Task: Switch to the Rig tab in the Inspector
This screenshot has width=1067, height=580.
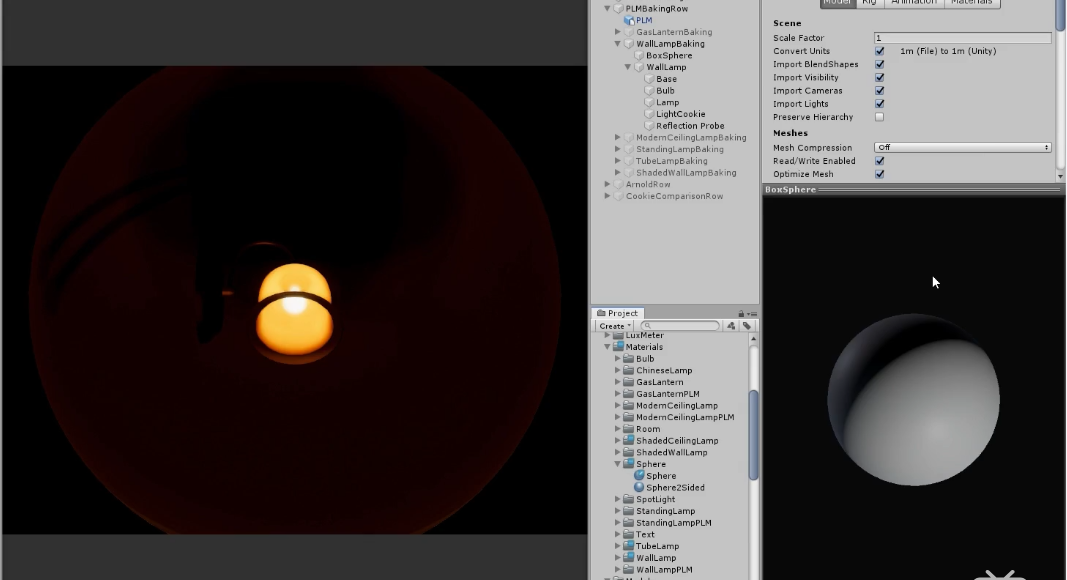Action: click(x=870, y=2)
